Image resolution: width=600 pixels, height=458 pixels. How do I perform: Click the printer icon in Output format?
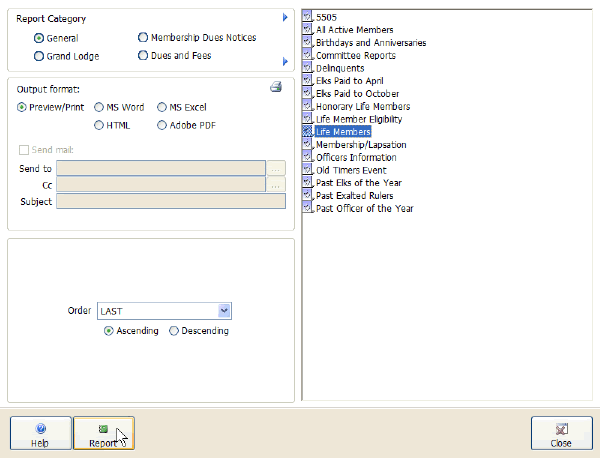click(x=276, y=88)
